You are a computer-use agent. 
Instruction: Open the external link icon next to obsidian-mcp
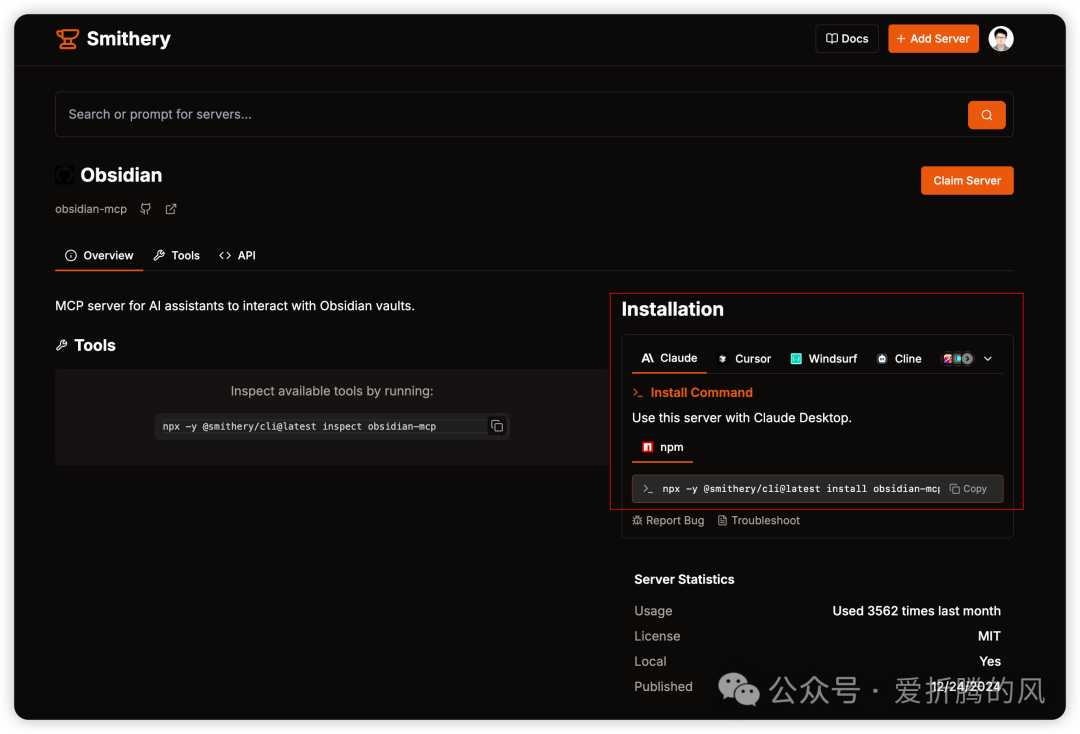171,209
